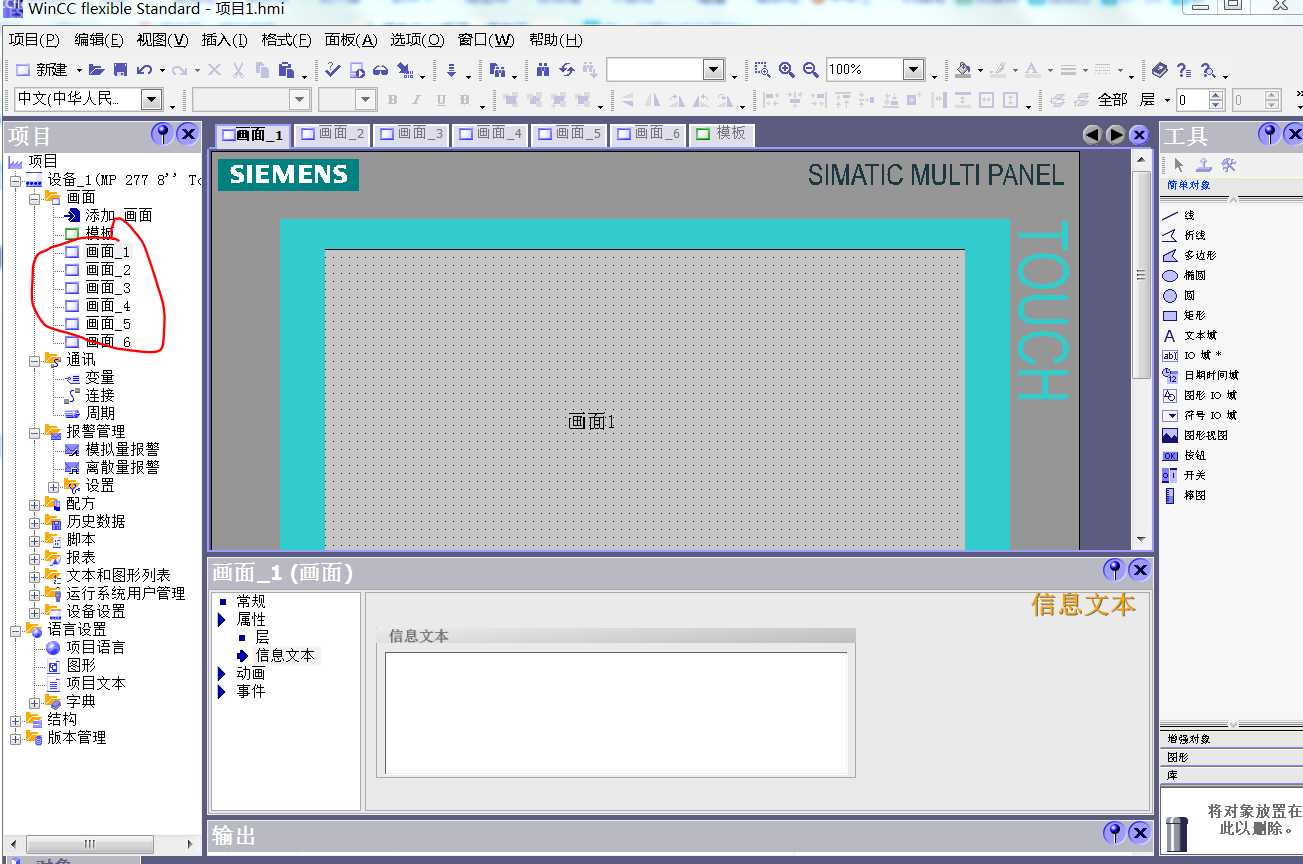Expand the 配方 recipes tree node

point(34,504)
